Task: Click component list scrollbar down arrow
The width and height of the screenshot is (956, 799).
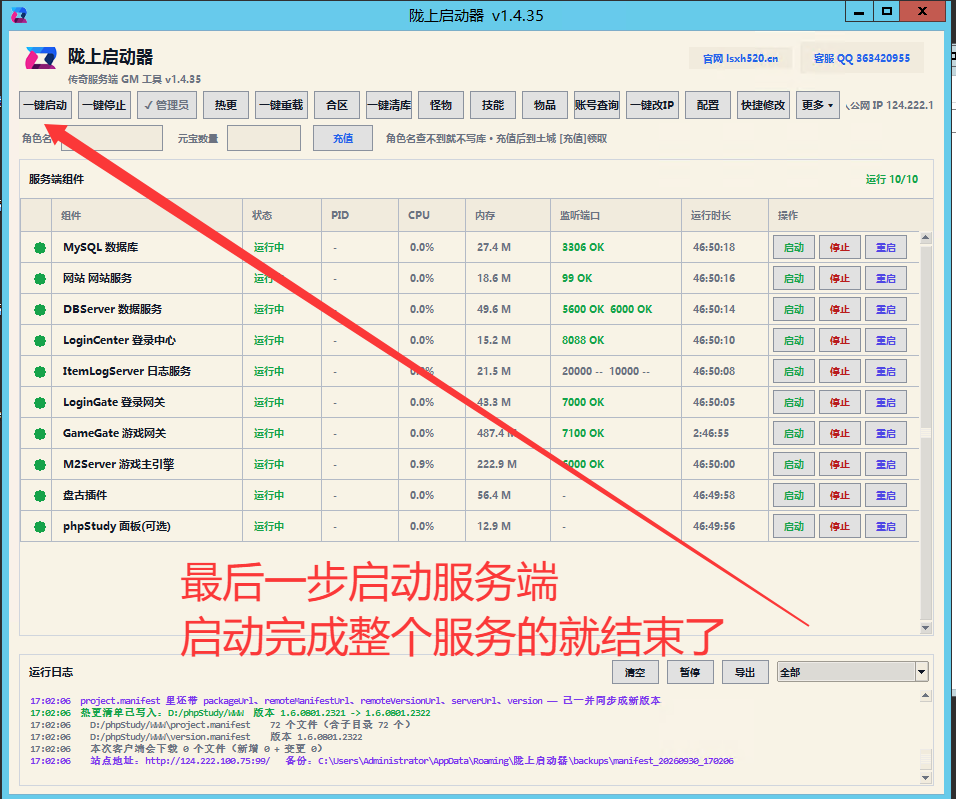Action: tap(926, 628)
